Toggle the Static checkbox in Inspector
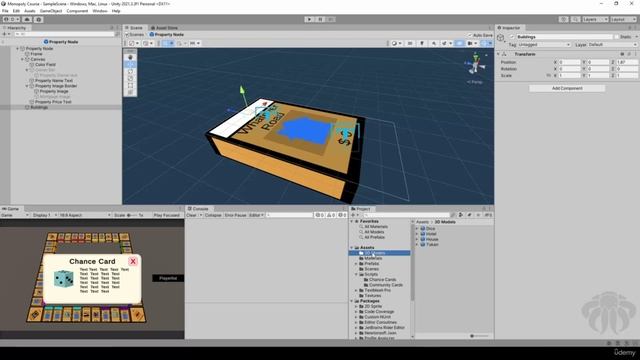The width and height of the screenshot is (640, 360). tap(617, 37)
